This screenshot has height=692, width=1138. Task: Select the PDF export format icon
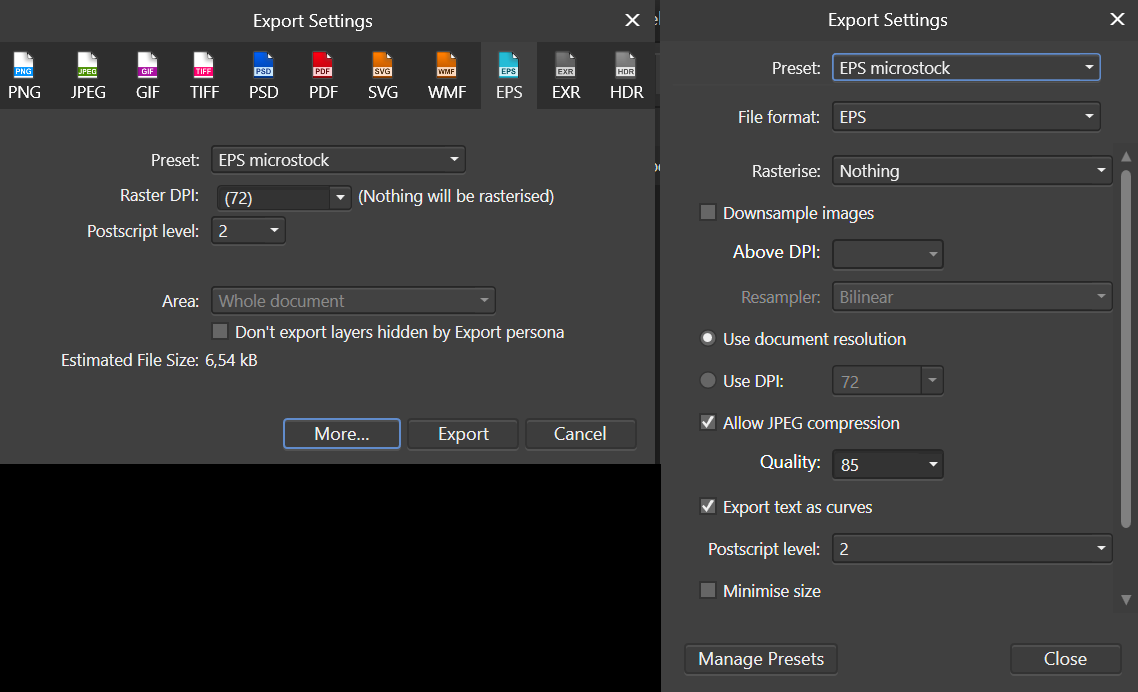[322, 75]
